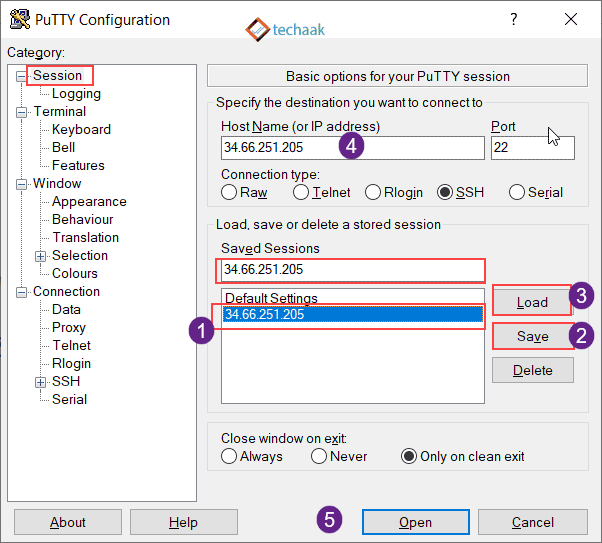
Task: Click the Saved Sessions name field
Action: pyautogui.click(x=352, y=270)
